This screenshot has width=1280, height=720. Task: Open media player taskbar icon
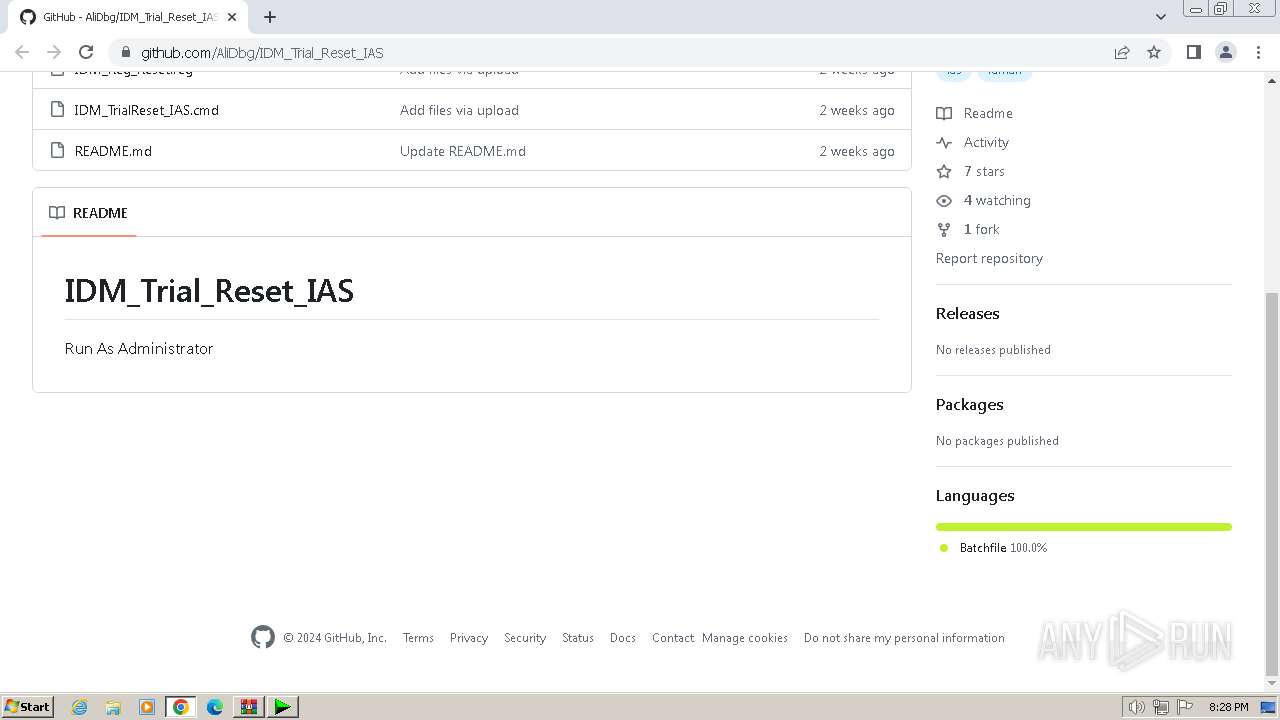[x=147, y=707]
